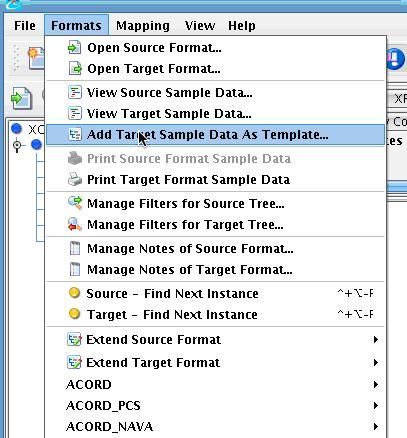Click the Manage Notes of Source Format icon
Screen dimensions: 407x438
(75, 249)
